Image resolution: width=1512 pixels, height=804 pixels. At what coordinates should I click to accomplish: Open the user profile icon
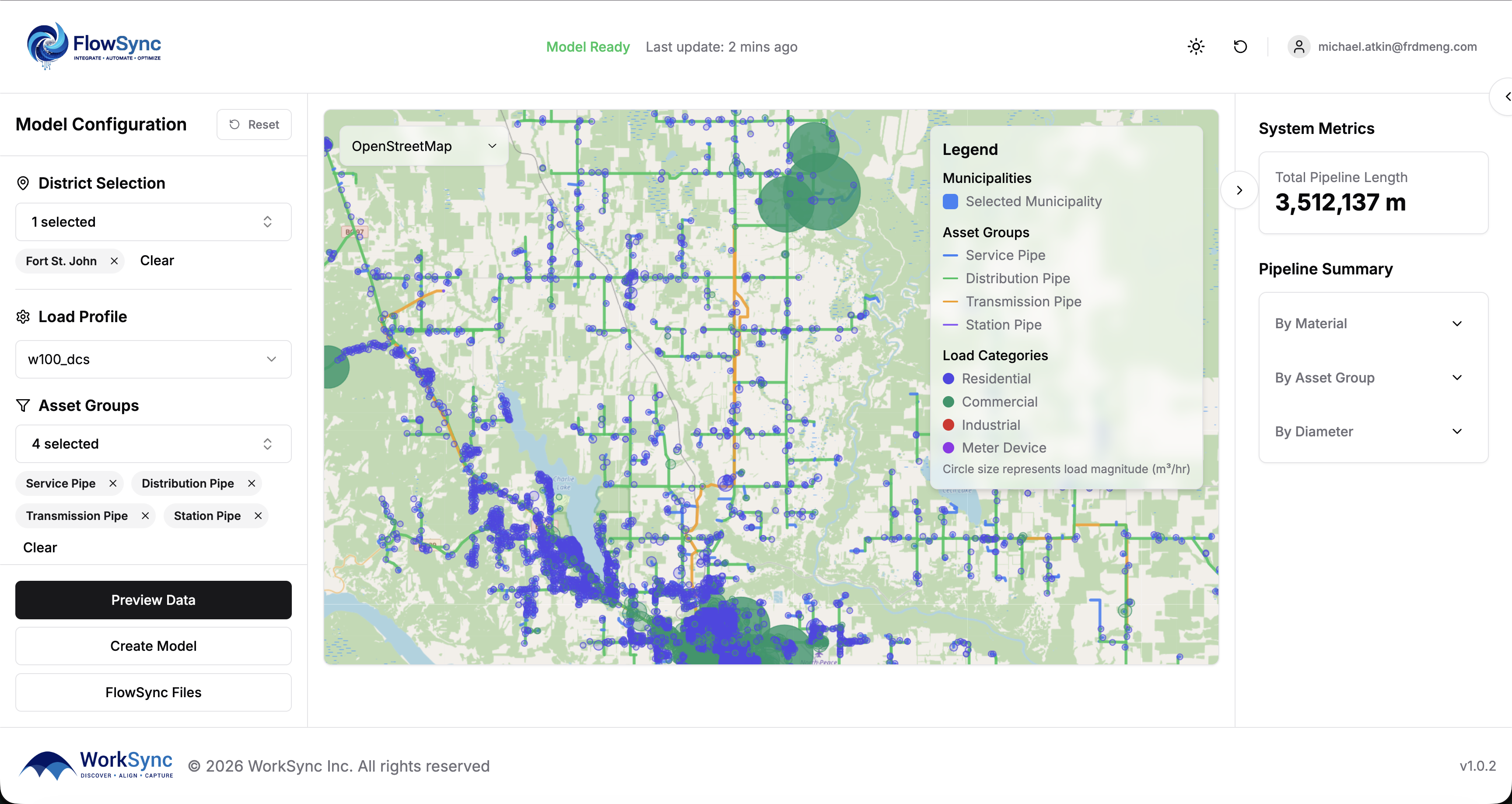click(1298, 46)
